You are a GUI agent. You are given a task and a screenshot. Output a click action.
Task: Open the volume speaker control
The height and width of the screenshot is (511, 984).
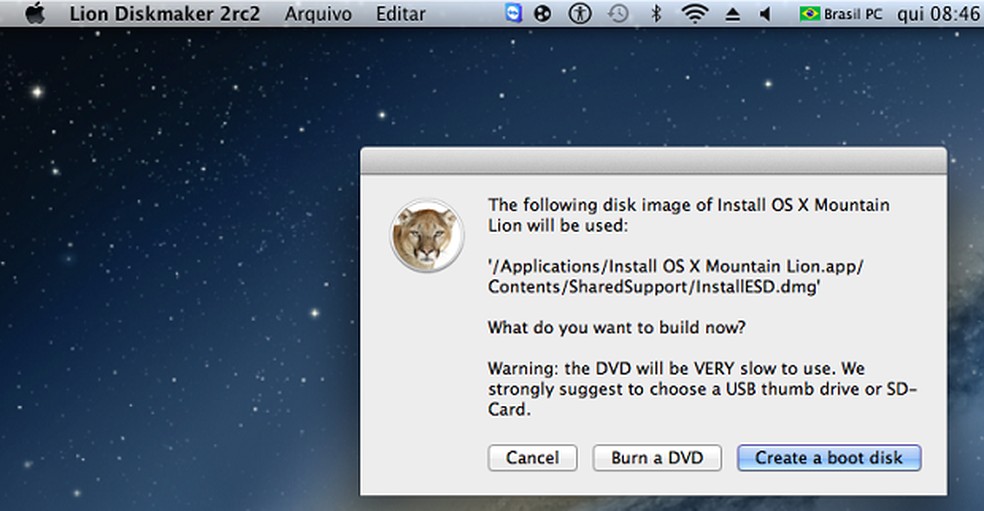tap(765, 14)
